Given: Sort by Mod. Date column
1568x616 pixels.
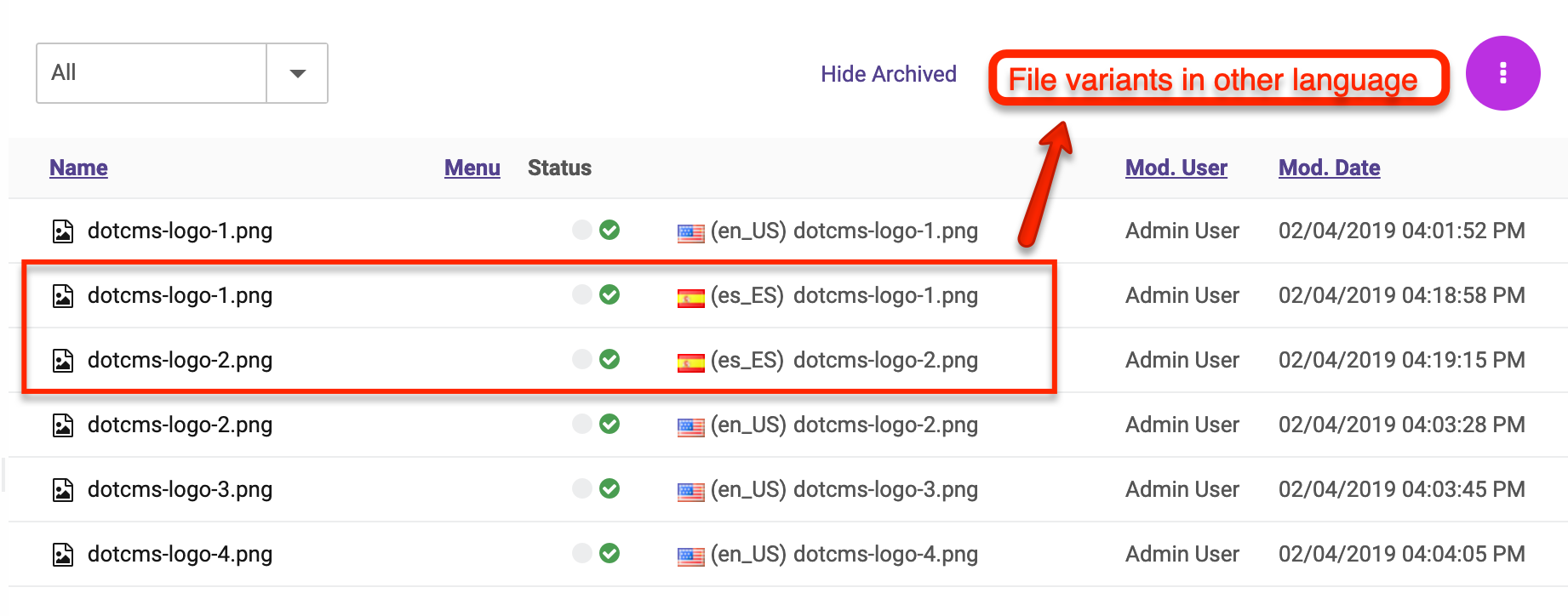Looking at the screenshot, I should [1329, 168].
